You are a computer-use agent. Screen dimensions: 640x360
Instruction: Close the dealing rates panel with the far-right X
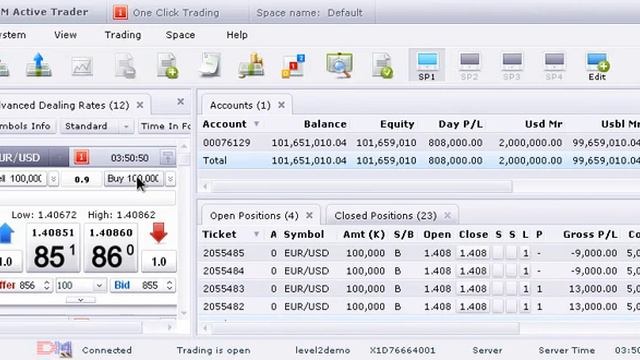pyautogui.click(x=180, y=102)
